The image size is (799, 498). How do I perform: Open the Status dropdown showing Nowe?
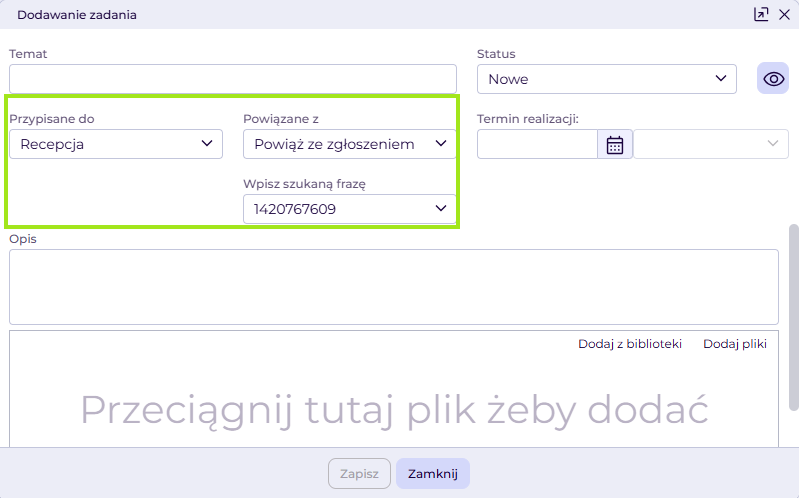pyautogui.click(x=607, y=79)
